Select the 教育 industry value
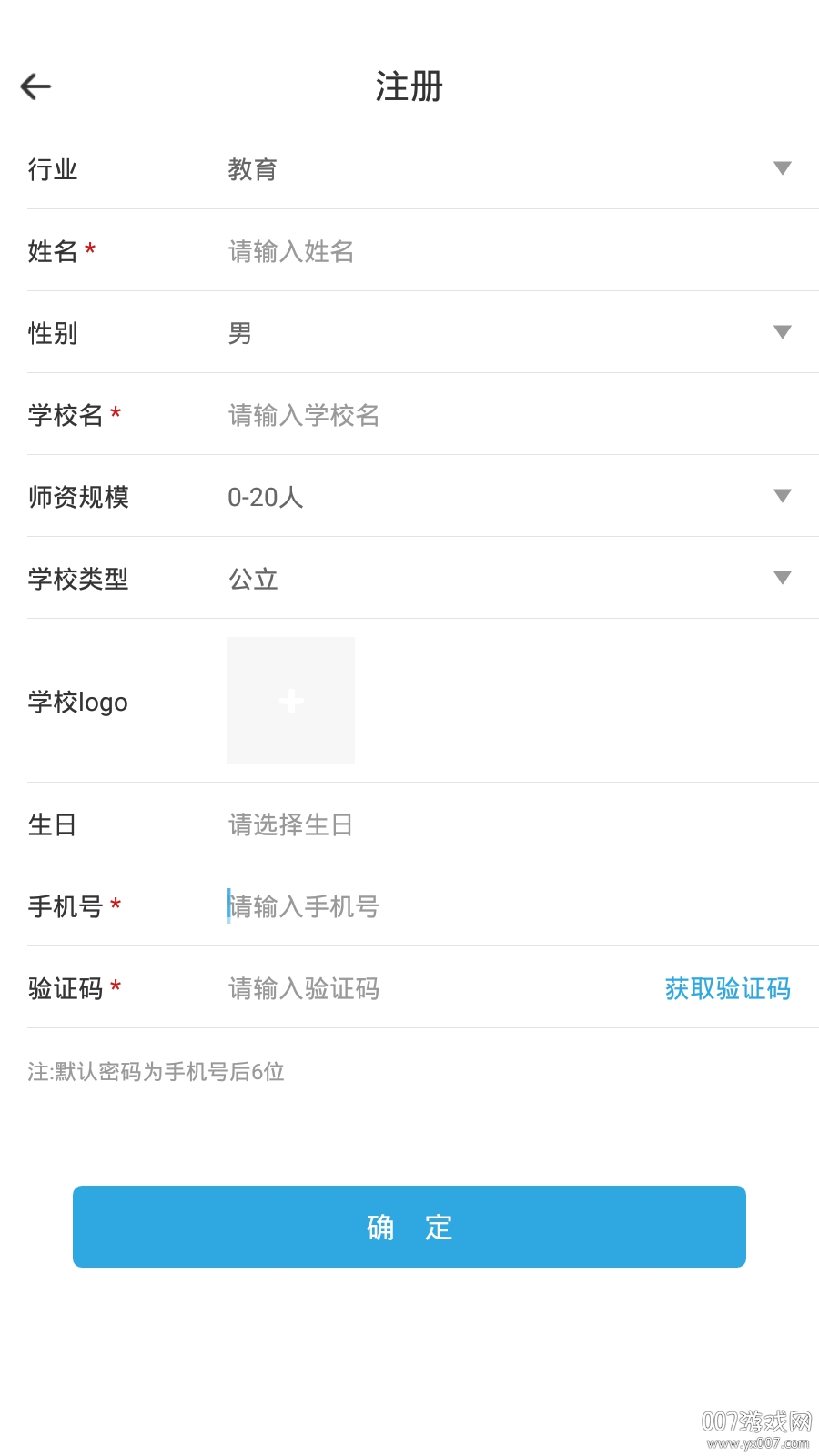Viewport: 819px width, 1456px height. coord(252,169)
